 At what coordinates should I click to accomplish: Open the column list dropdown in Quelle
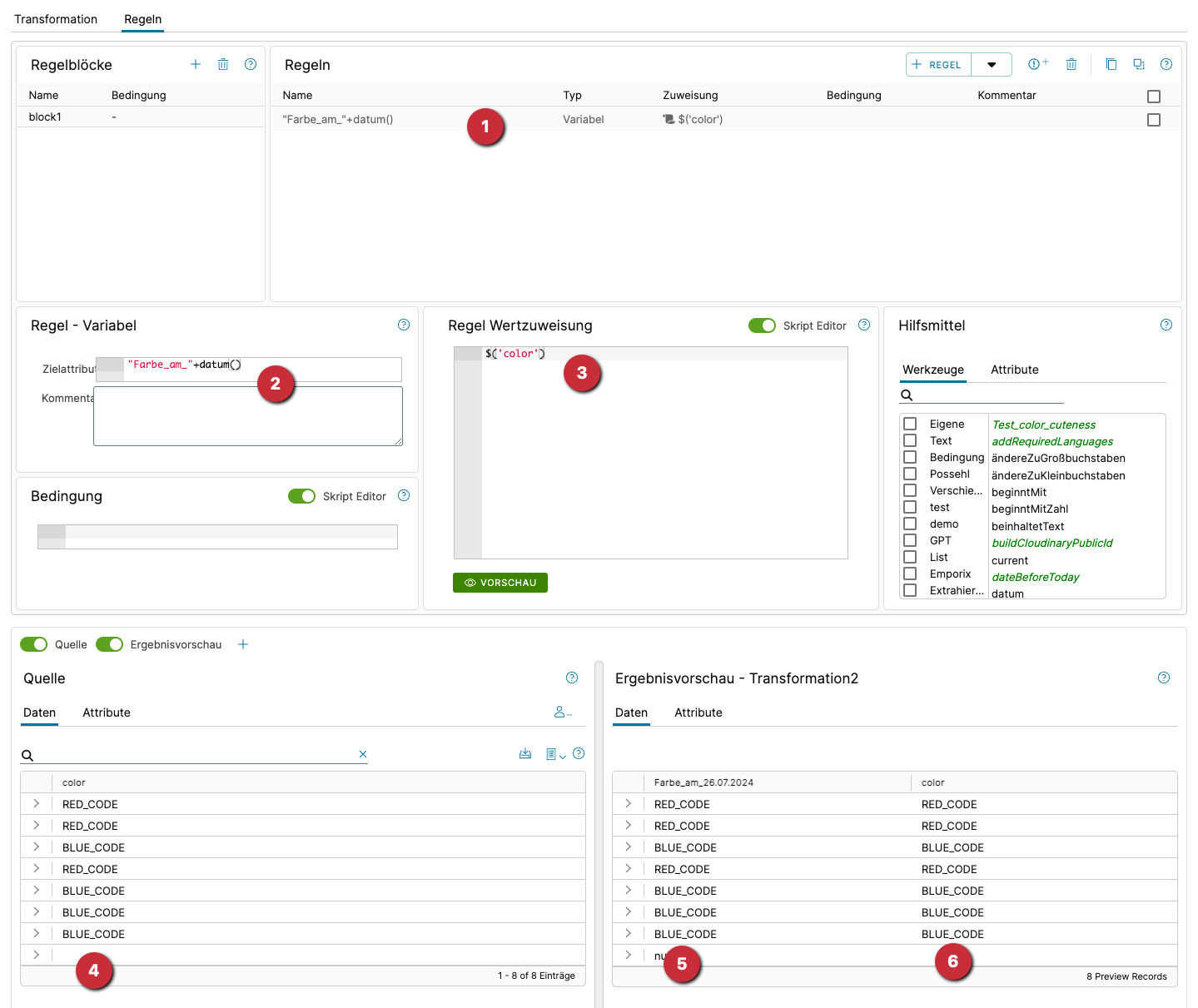pyautogui.click(x=555, y=754)
